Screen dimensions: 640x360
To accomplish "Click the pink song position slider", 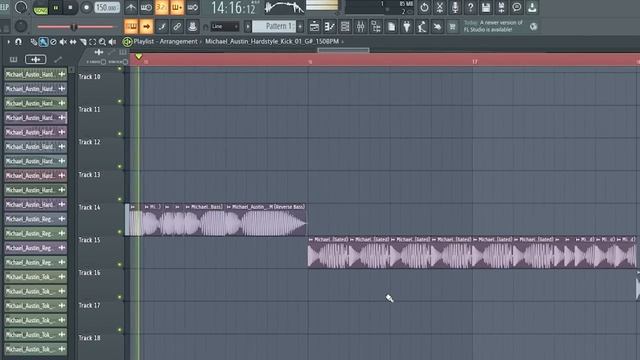I will pyautogui.click(x=76, y=27).
